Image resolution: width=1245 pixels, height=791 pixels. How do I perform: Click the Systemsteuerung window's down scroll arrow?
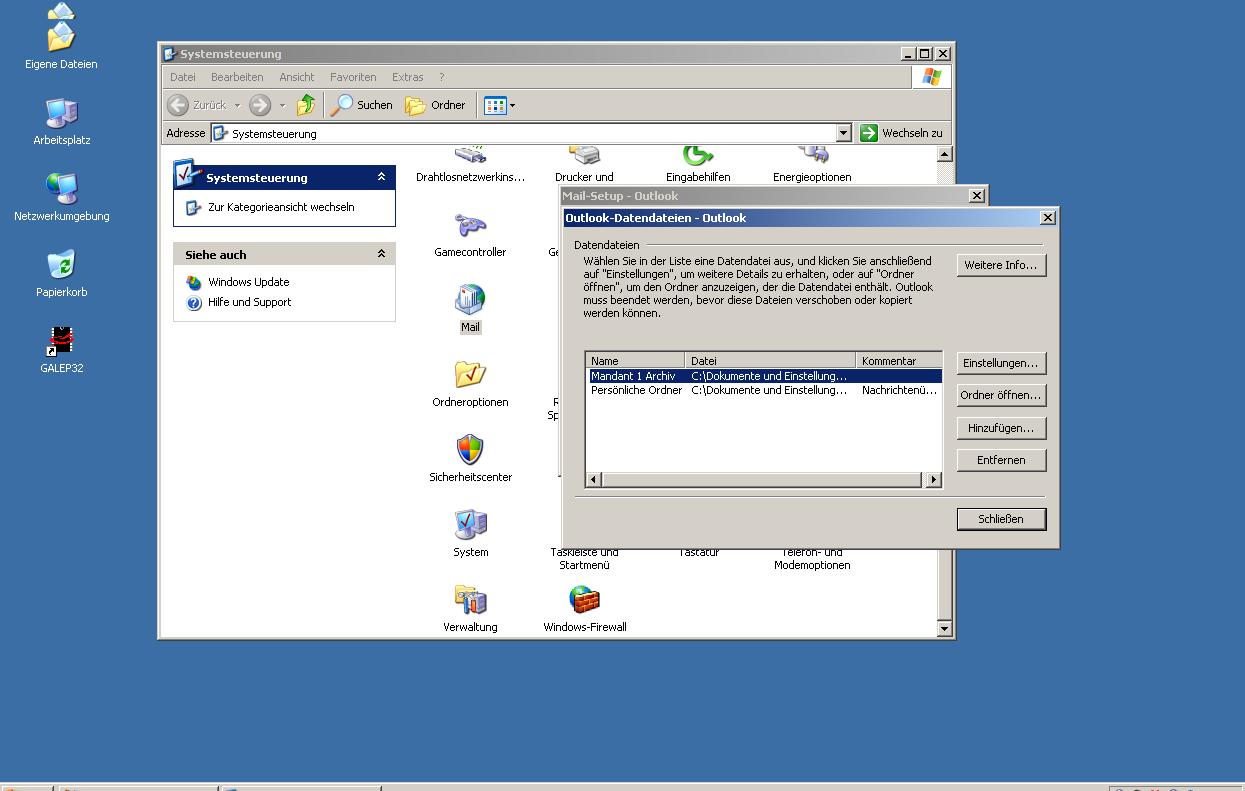click(x=944, y=628)
